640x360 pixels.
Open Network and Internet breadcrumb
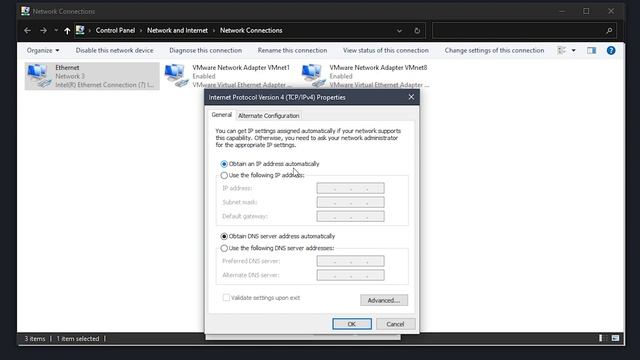pyautogui.click(x=177, y=31)
